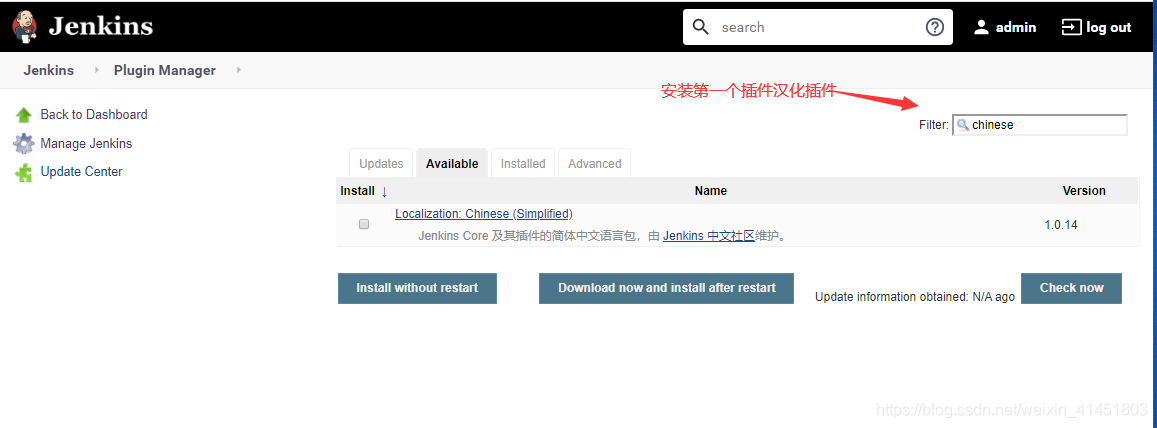The height and width of the screenshot is (428, 1157).
Task: Click the Version column header
Action: (x=1084, y=190)
